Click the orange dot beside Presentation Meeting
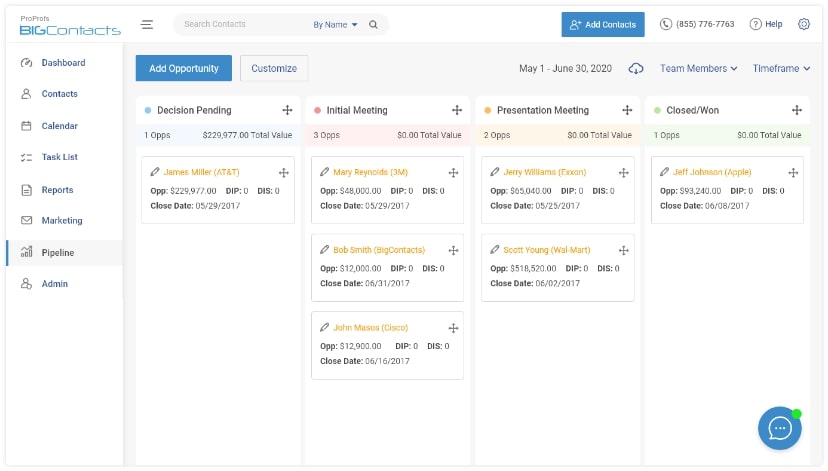Screen dimensions: 828x471 [x=487, y=110]
